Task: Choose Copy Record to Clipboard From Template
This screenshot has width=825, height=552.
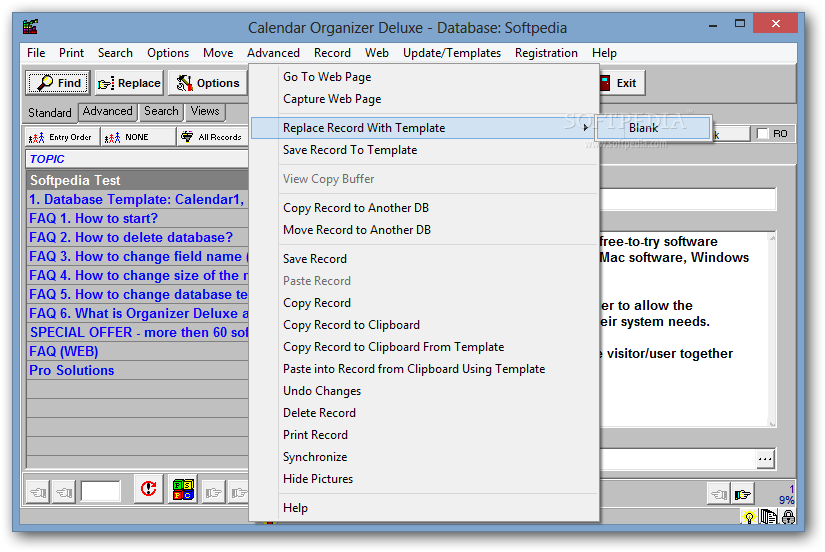Action: (424, 347)
